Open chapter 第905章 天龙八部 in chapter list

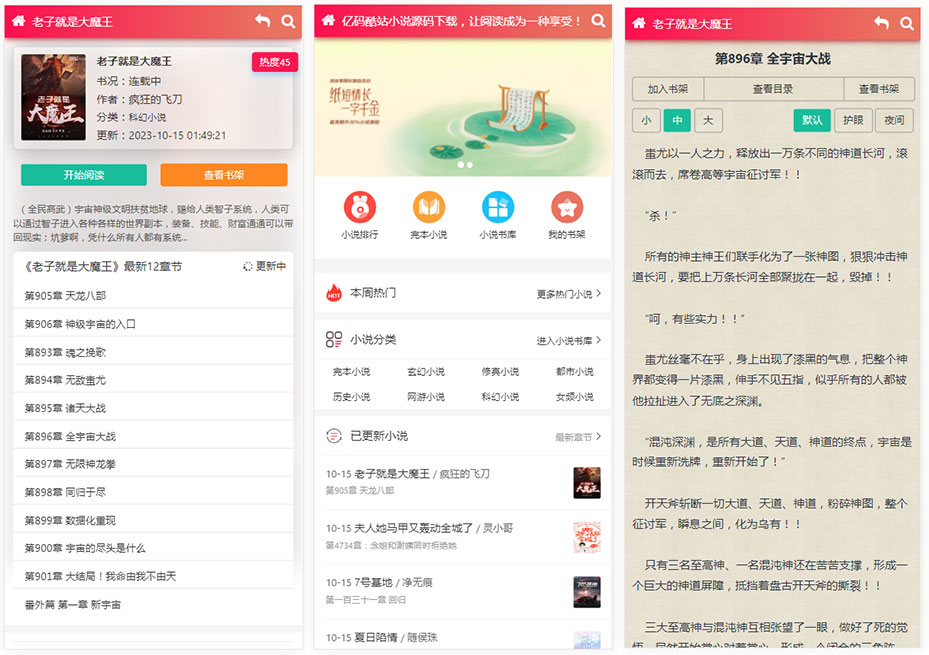tap(153, 296)
